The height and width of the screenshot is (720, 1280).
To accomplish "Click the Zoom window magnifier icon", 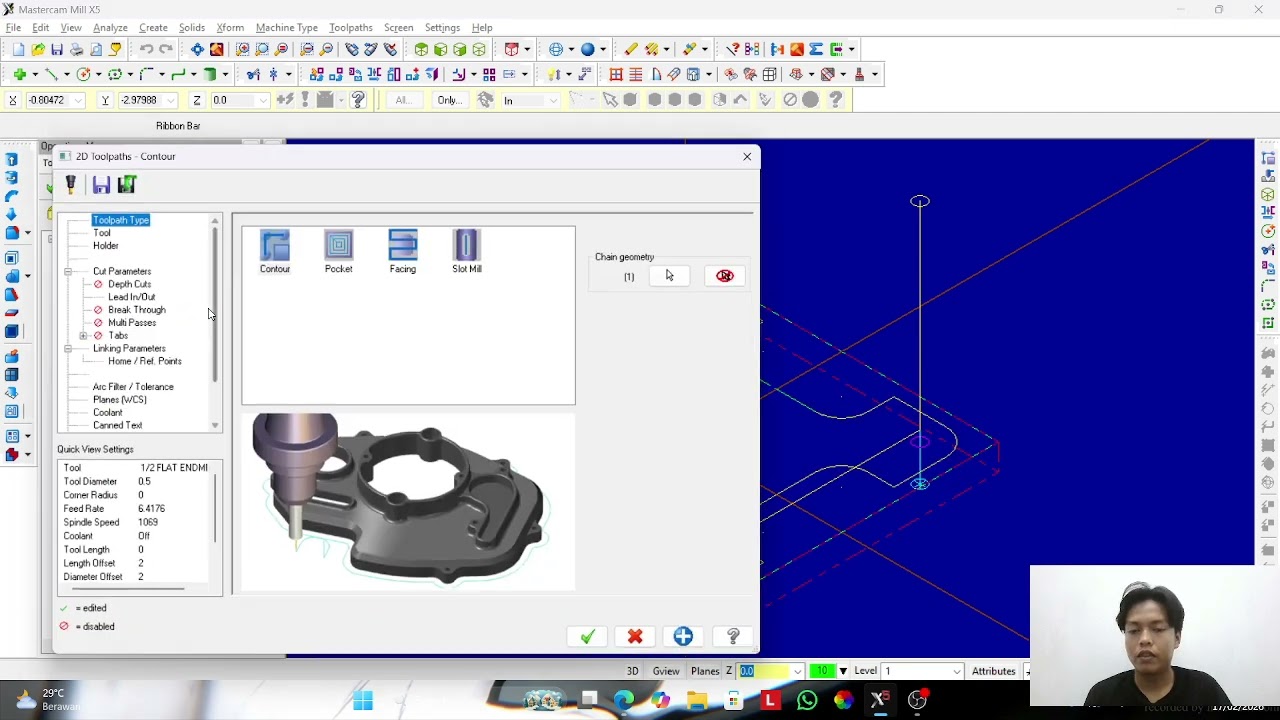I will click(243, 50).
